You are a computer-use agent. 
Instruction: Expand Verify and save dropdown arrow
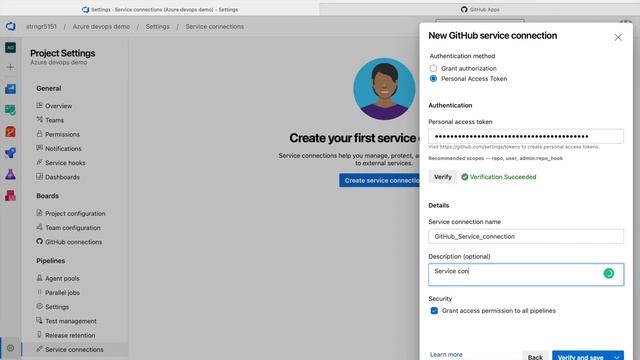click(616, 357)
